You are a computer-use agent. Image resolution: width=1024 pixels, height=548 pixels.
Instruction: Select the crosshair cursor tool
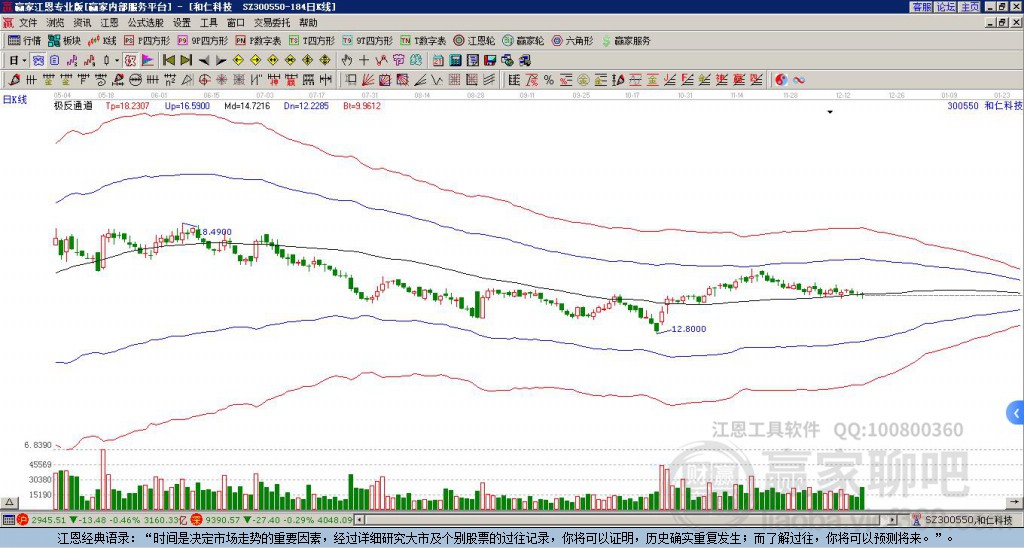coord(364,61)
